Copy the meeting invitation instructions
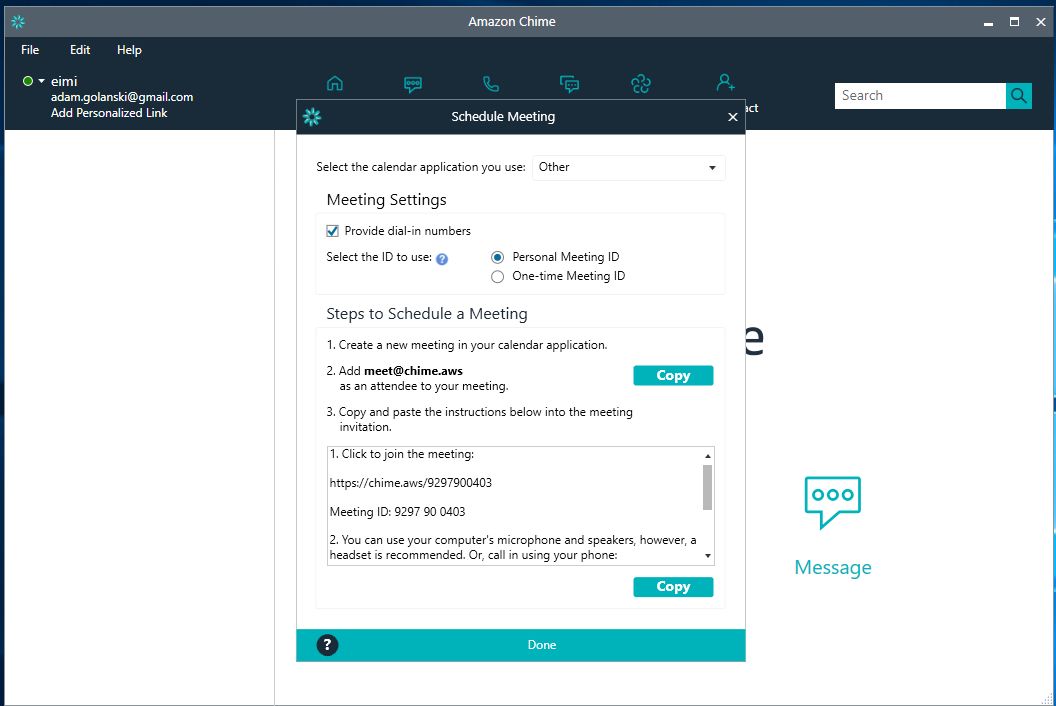Image resolution: width=1056 pixels, height=706 pixels. click(673, 587)
